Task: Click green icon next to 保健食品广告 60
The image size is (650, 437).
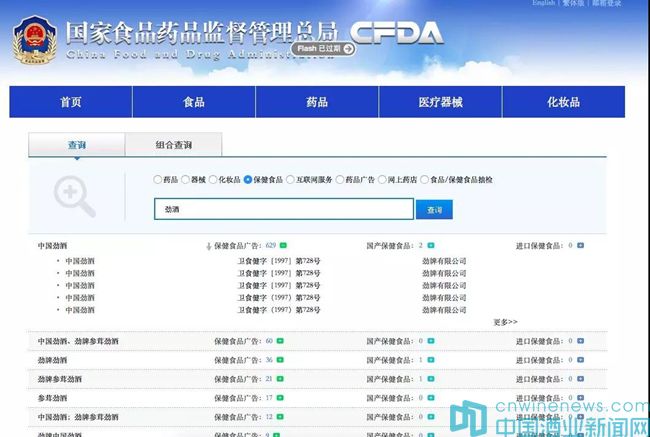Action: click(280, 341)
